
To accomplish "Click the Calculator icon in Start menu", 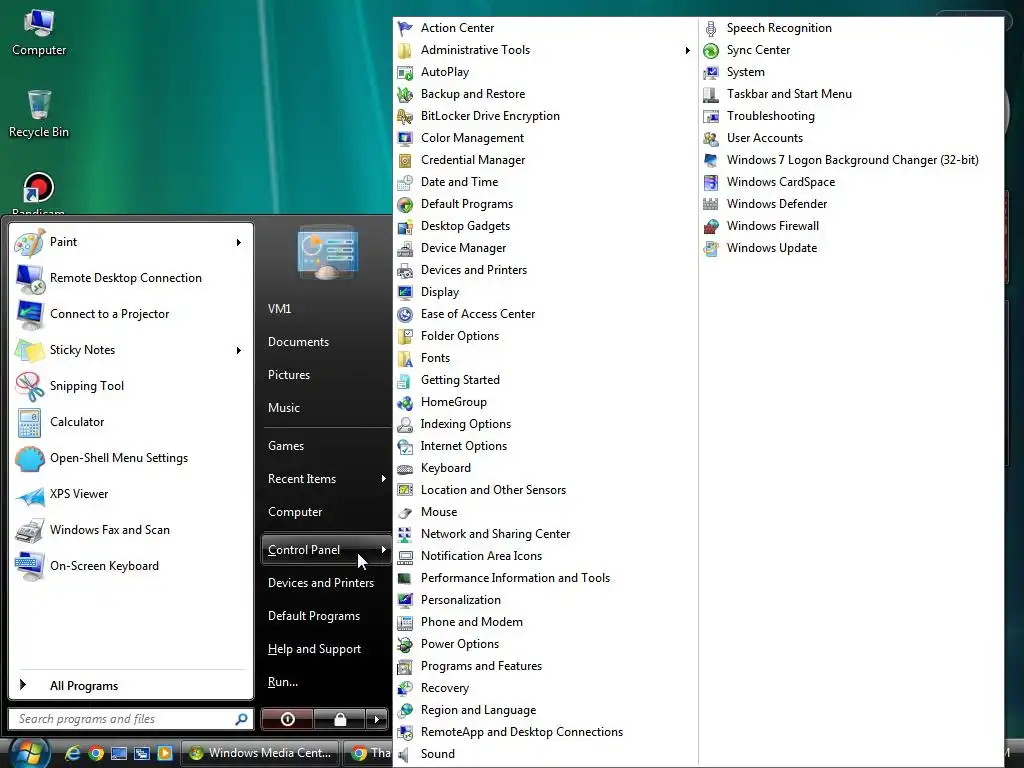I will (x=29, y=423).
